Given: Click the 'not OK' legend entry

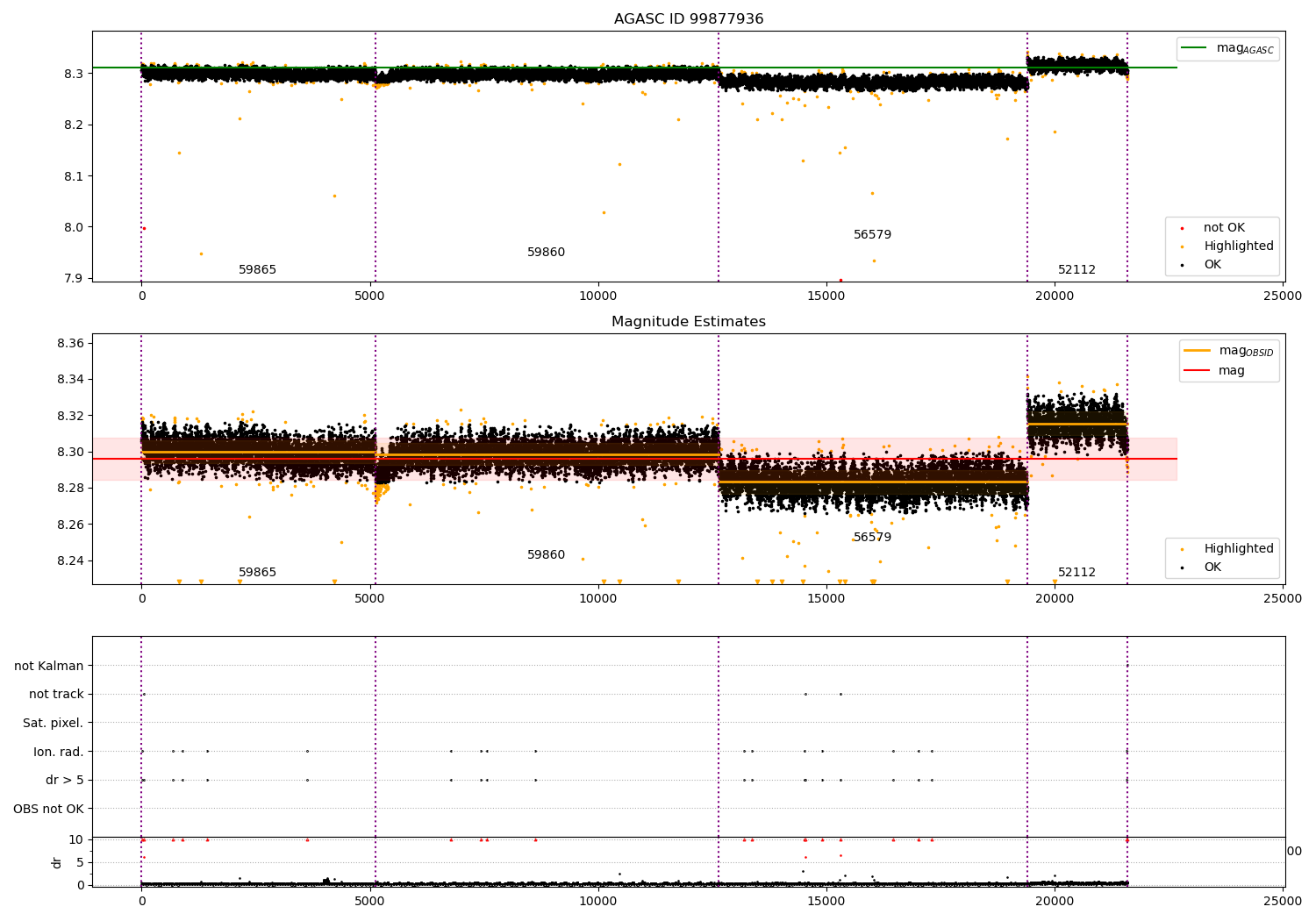Looking at the screenshot, I should 1224,228.
